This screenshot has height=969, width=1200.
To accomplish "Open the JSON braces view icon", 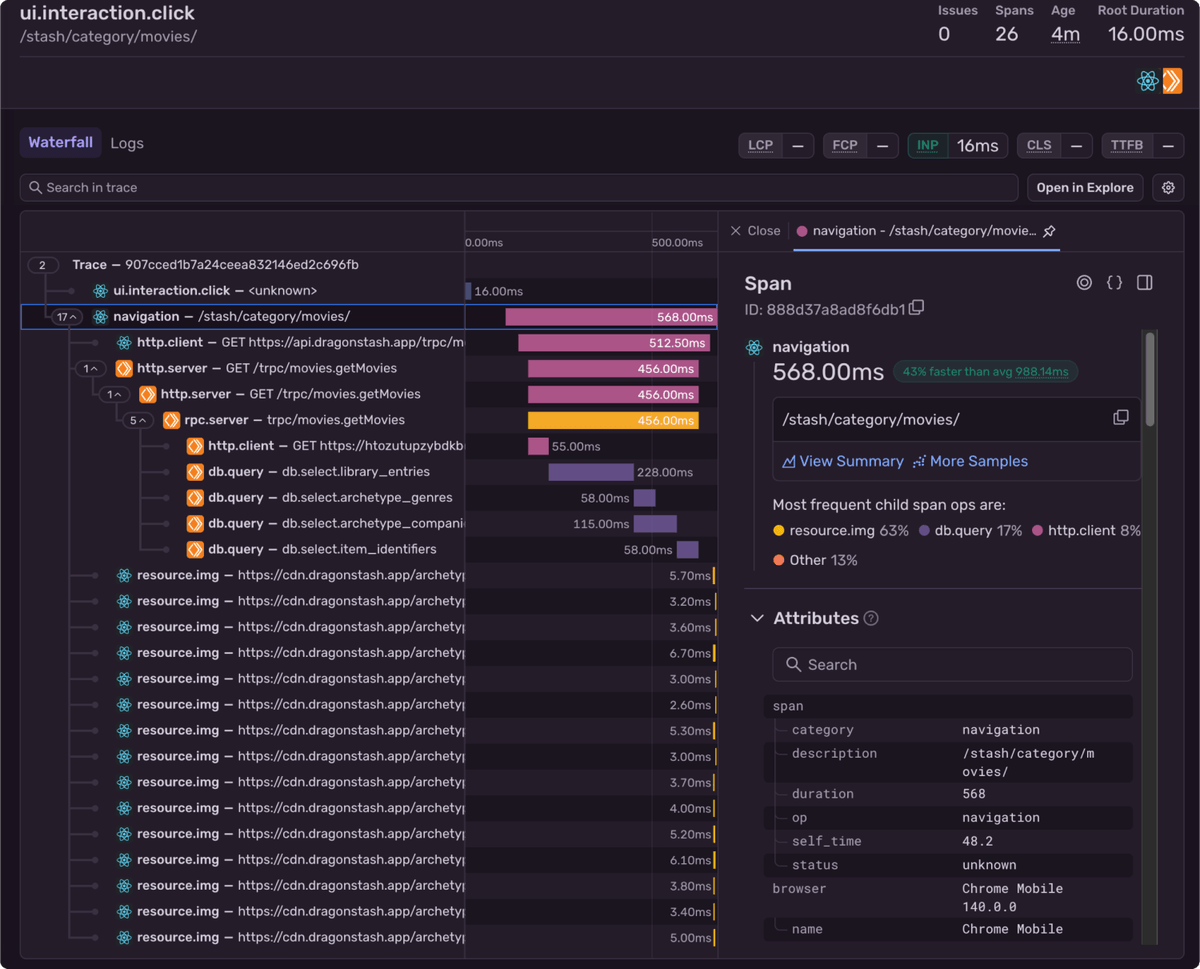I will [1114, 283].
